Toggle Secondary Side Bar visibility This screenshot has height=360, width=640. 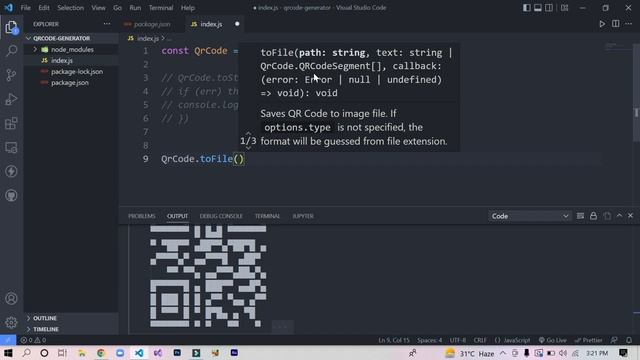point(549,8)
